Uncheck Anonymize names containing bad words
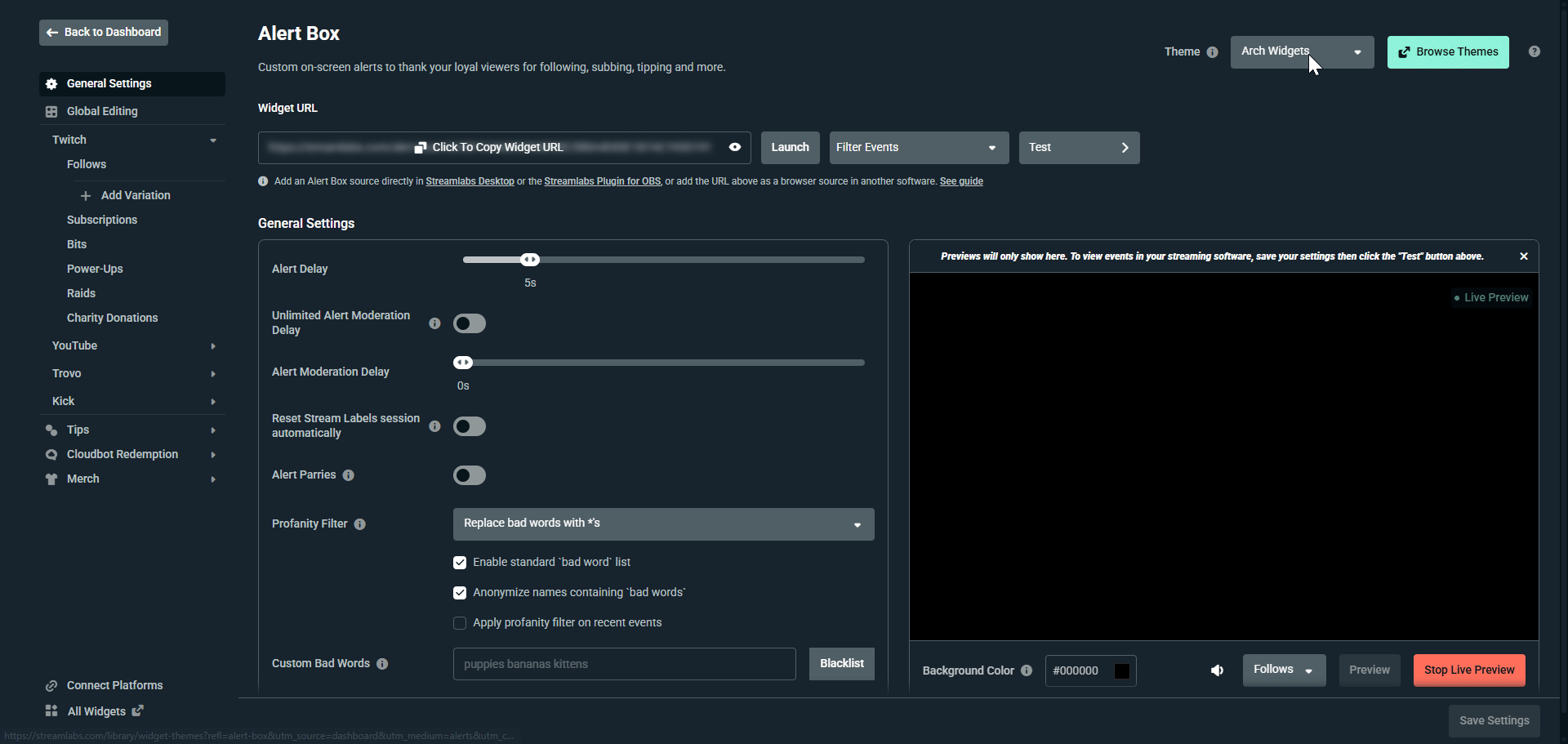The height and width of the screenshot is (744, 1568). pyautogui.click(x=460, y=593)
